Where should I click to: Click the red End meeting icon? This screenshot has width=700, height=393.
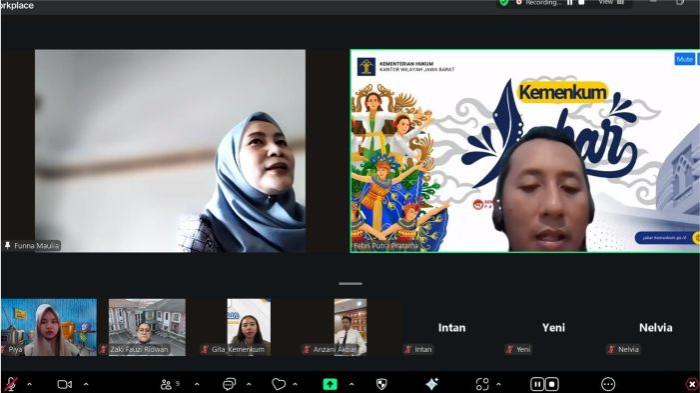[692, 384]
